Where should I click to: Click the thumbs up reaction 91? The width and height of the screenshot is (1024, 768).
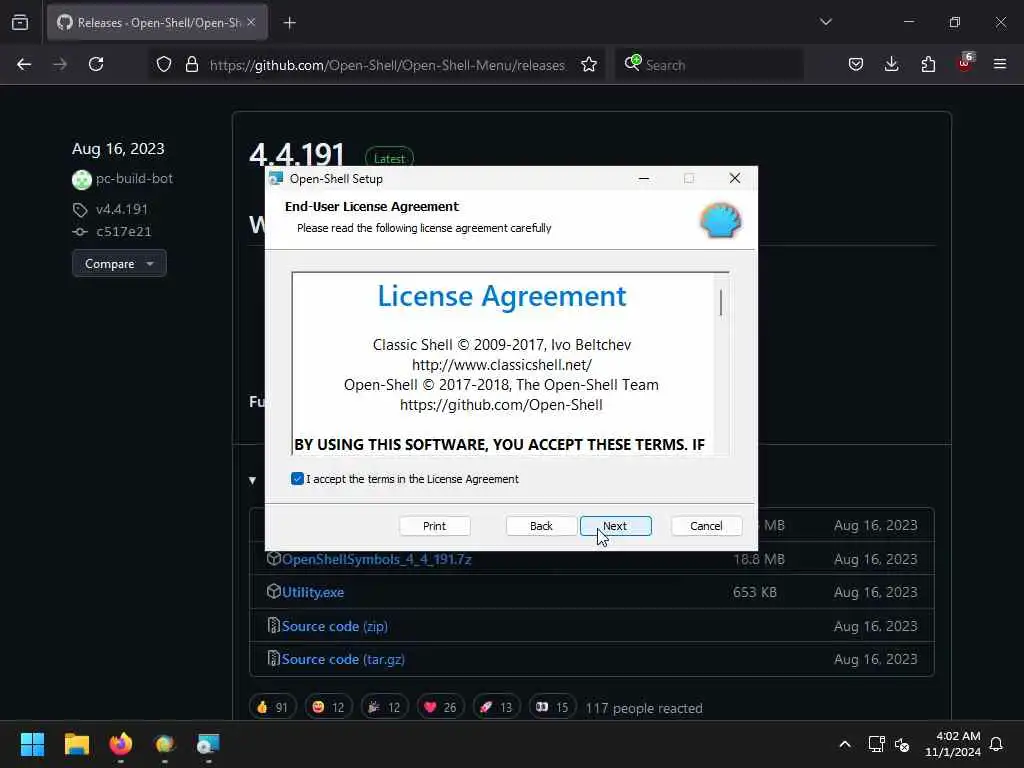tap(273, 707)
